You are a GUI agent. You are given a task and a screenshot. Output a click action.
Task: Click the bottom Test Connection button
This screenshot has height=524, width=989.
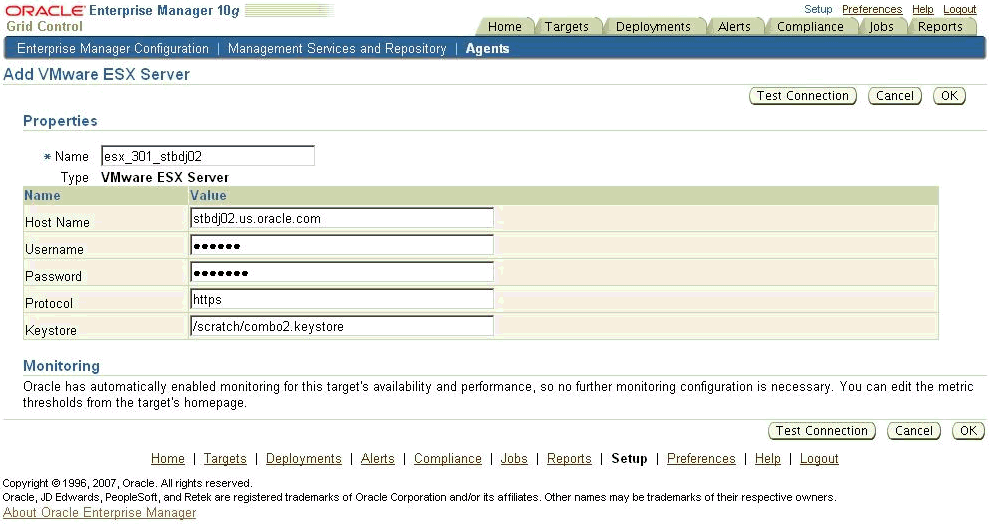[821, 431]
